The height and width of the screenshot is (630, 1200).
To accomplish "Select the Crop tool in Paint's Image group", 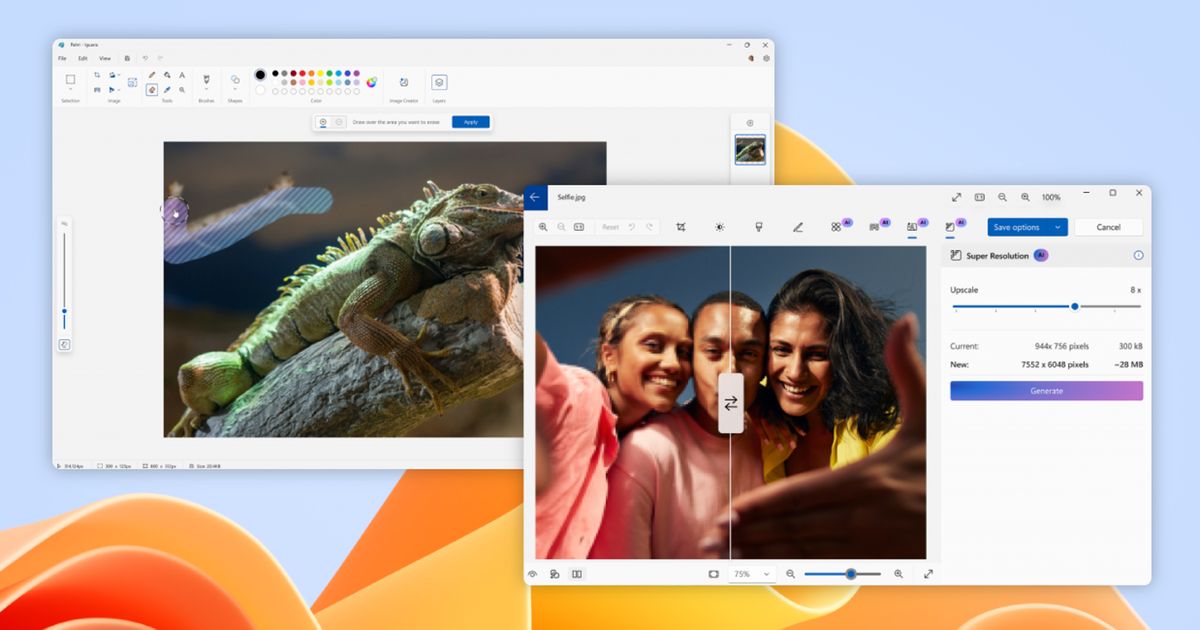I will (97, 75).
